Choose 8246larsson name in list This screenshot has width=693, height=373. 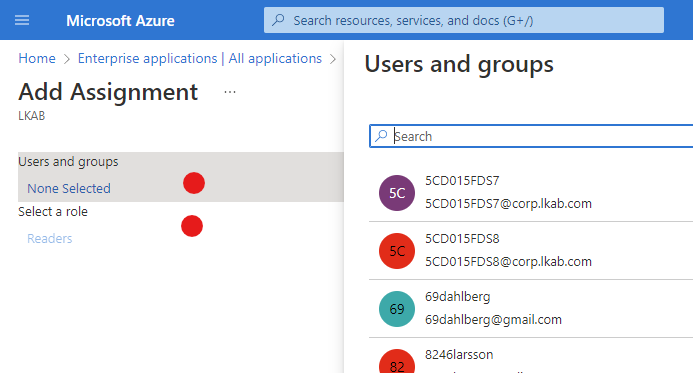point(459,354)
